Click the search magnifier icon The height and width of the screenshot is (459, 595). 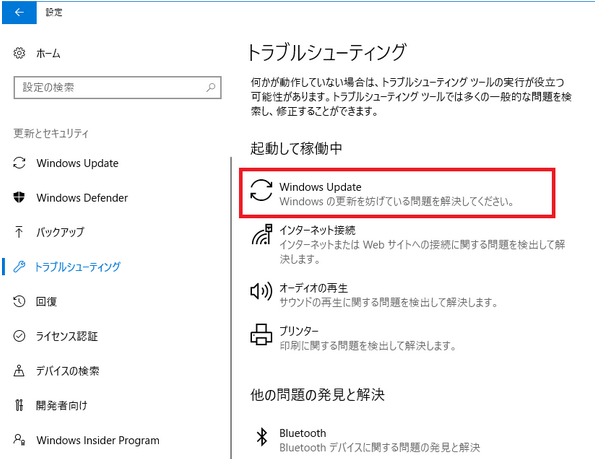point(211,88)
